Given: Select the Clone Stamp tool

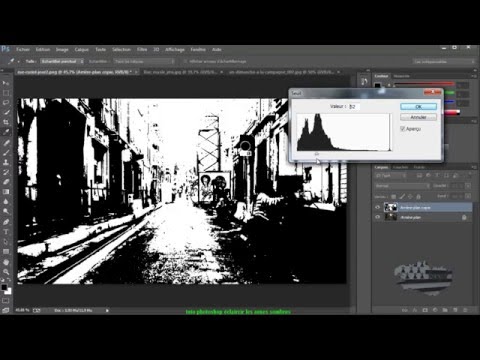Looking at the screenshot, I should (x=6, y=162).
